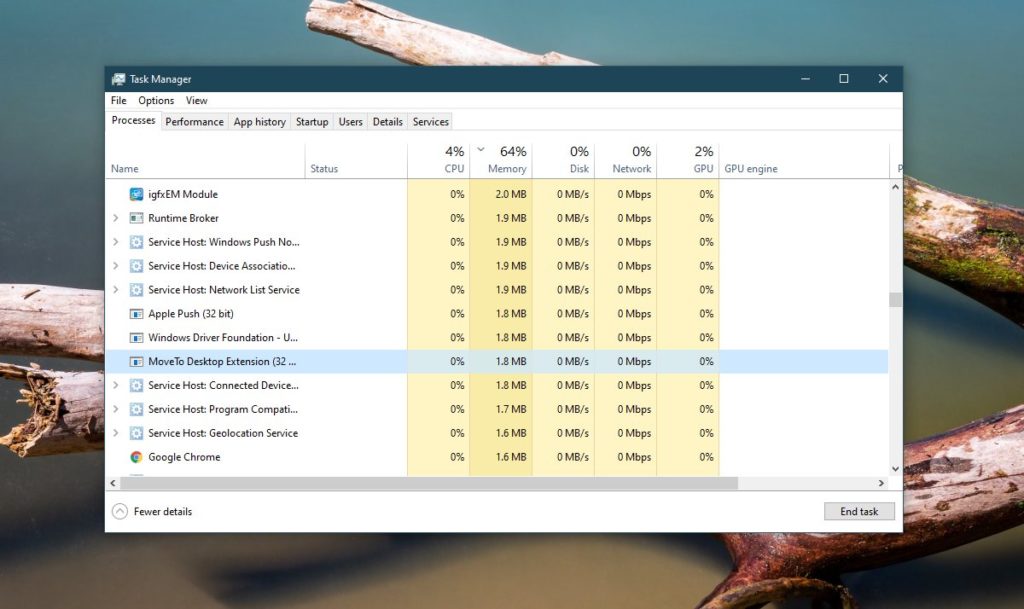Image resolution: width=1024 pixels, height=609 pixels.
Task: Click the MoveTo Desktop Extension icon
Action: coord(135,361)
